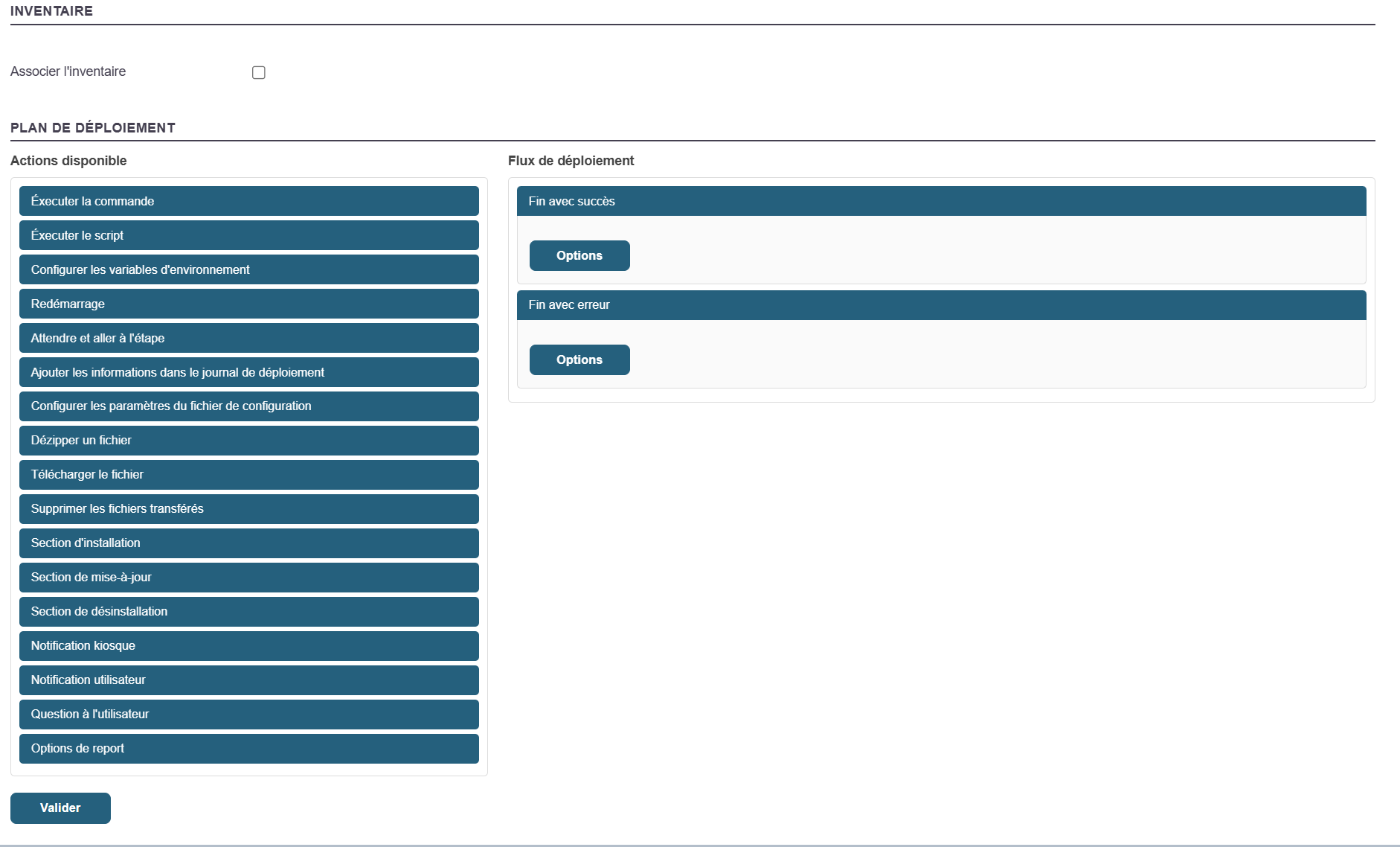
Task: Select the Redémarrage action
Action: pos(248,304)
